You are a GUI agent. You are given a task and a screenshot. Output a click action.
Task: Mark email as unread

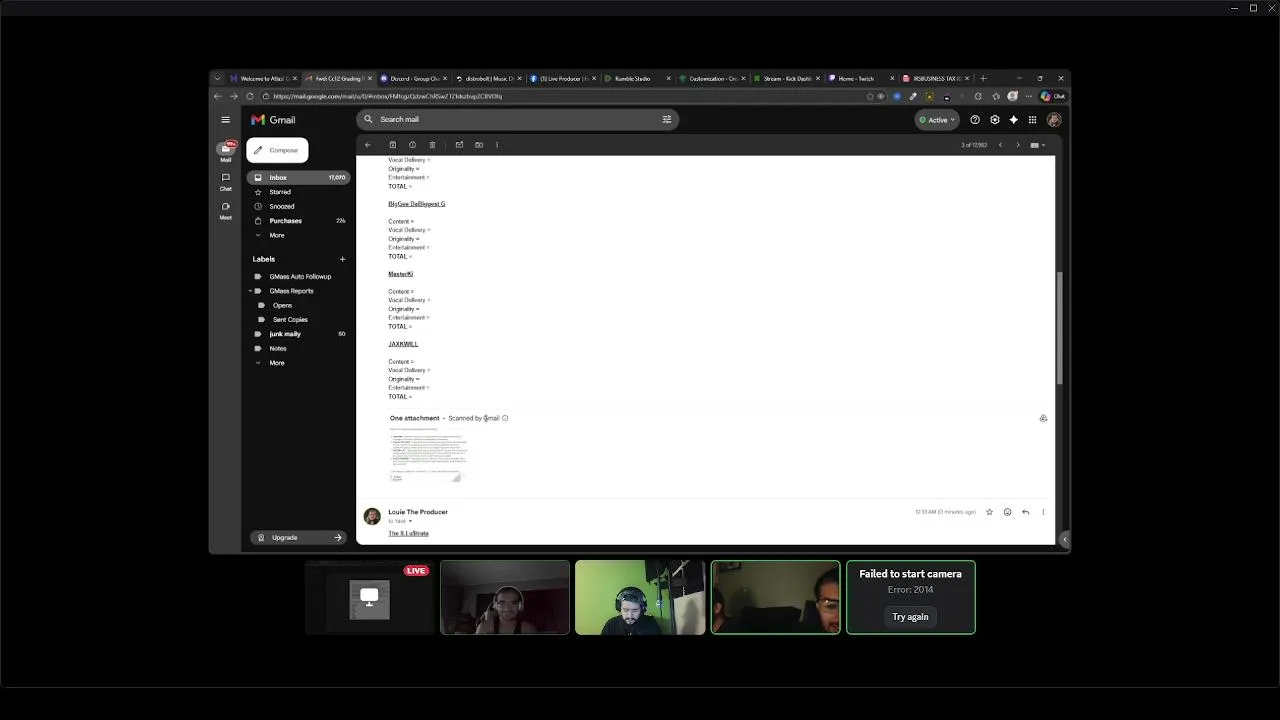click(x=459, y=145)
